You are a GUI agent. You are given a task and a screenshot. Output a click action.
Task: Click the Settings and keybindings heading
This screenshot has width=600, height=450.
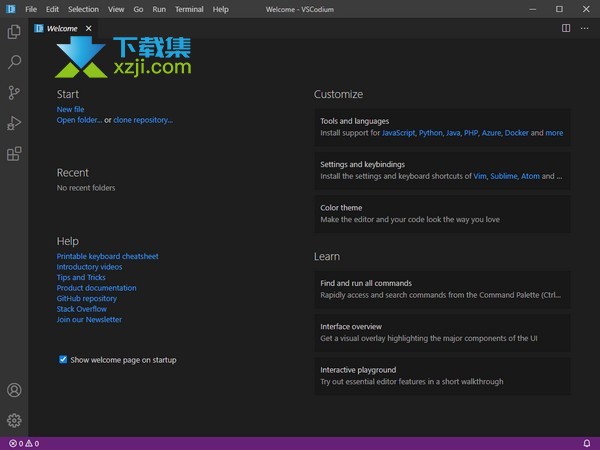pos(362,164)
